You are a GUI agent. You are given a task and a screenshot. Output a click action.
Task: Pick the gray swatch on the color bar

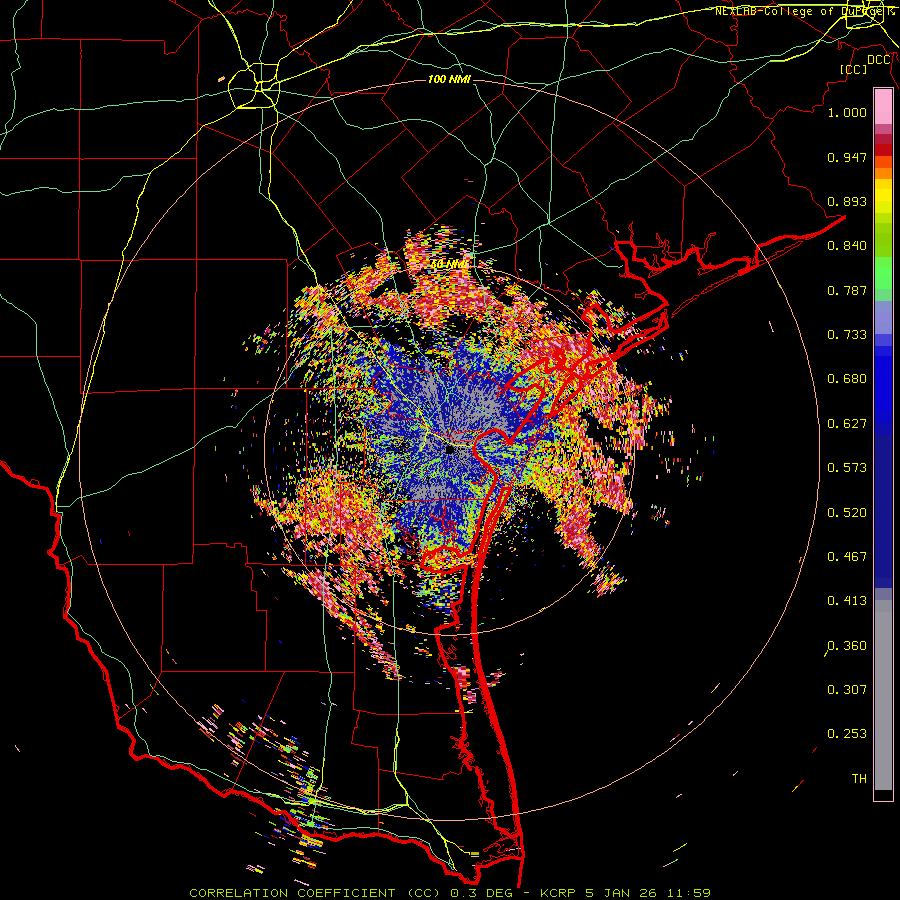coord(883,695)
